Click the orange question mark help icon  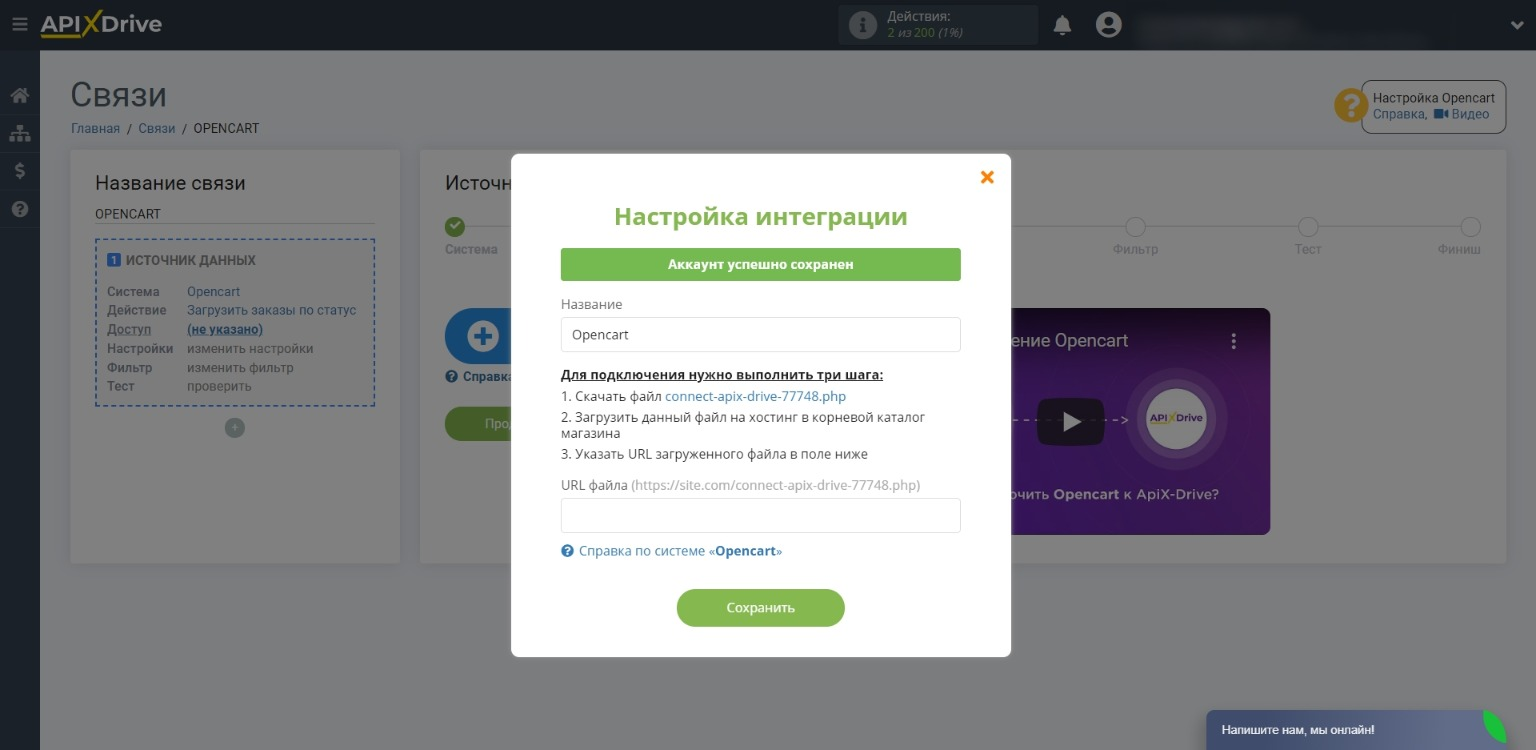coord(1350,106)
